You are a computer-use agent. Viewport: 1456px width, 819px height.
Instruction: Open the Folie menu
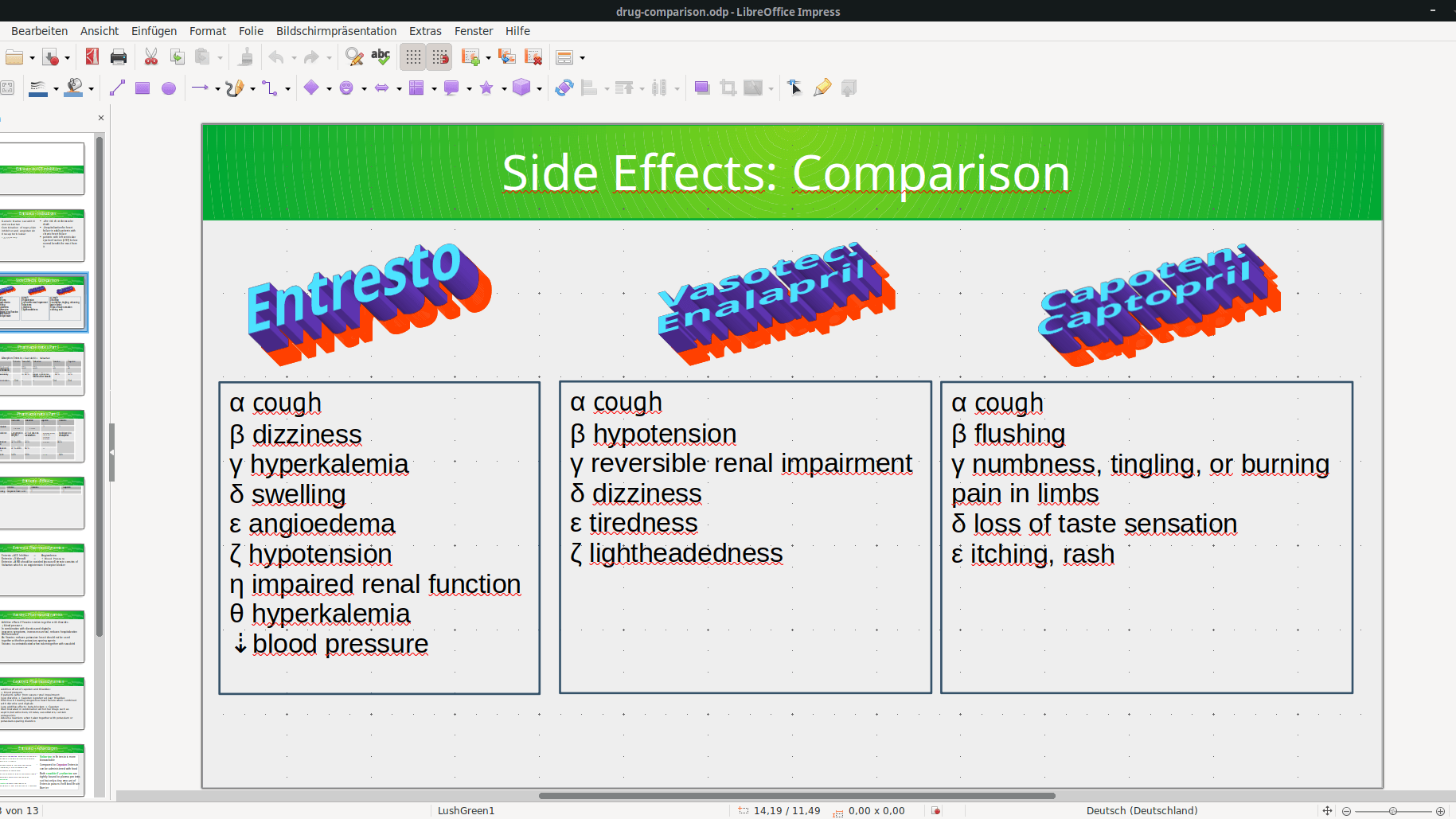tap(251, 31)
